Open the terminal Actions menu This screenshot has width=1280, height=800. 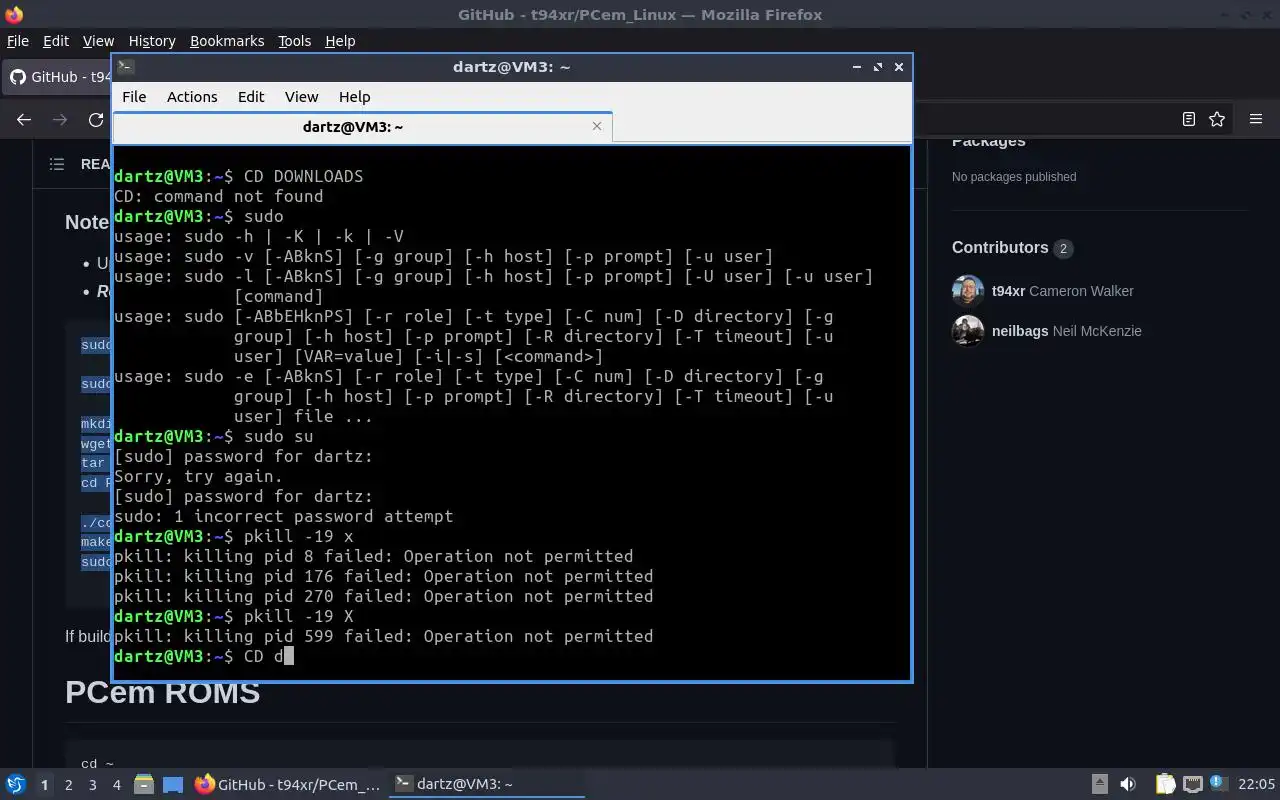point(192,97)
